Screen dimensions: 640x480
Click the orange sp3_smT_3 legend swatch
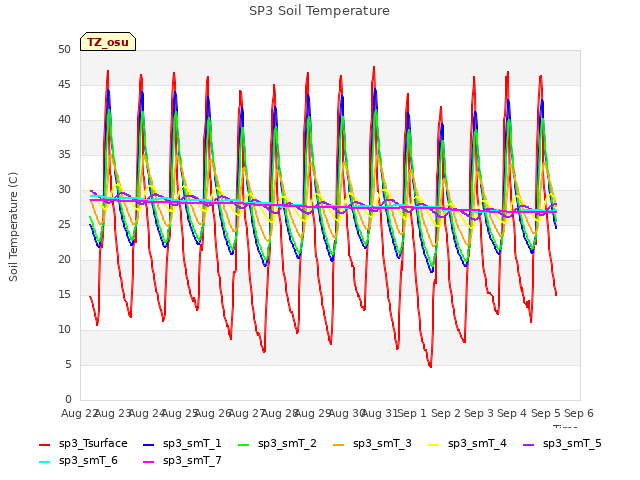click(338, 444)
